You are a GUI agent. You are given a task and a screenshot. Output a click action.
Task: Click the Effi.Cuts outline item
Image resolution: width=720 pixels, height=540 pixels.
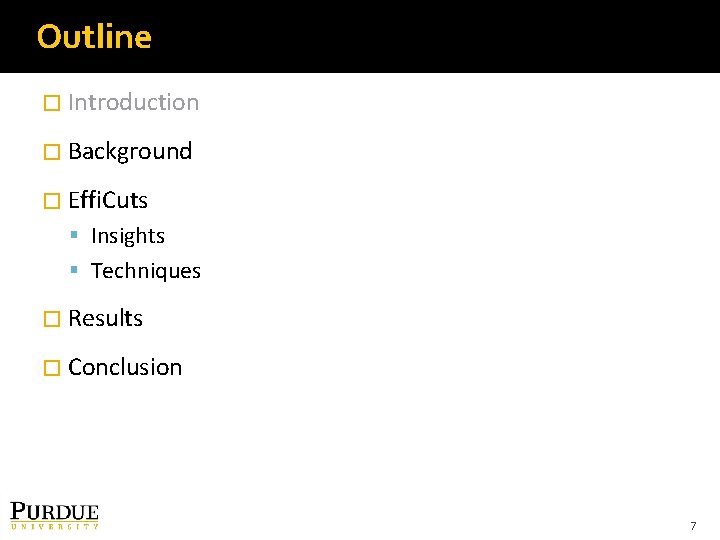pos(108,201)
